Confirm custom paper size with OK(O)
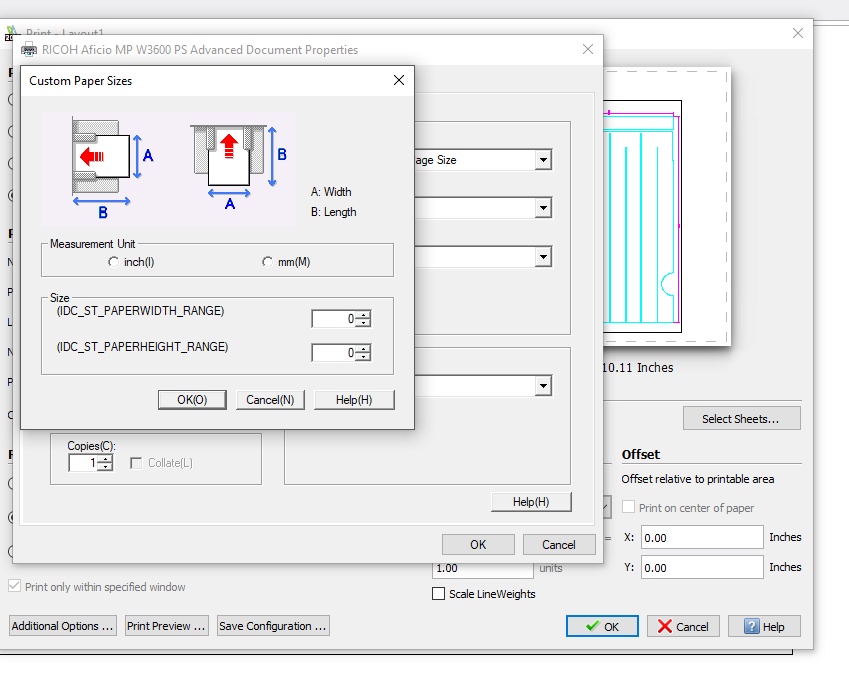Screen dimensions: 849x677 coord(192,400)
